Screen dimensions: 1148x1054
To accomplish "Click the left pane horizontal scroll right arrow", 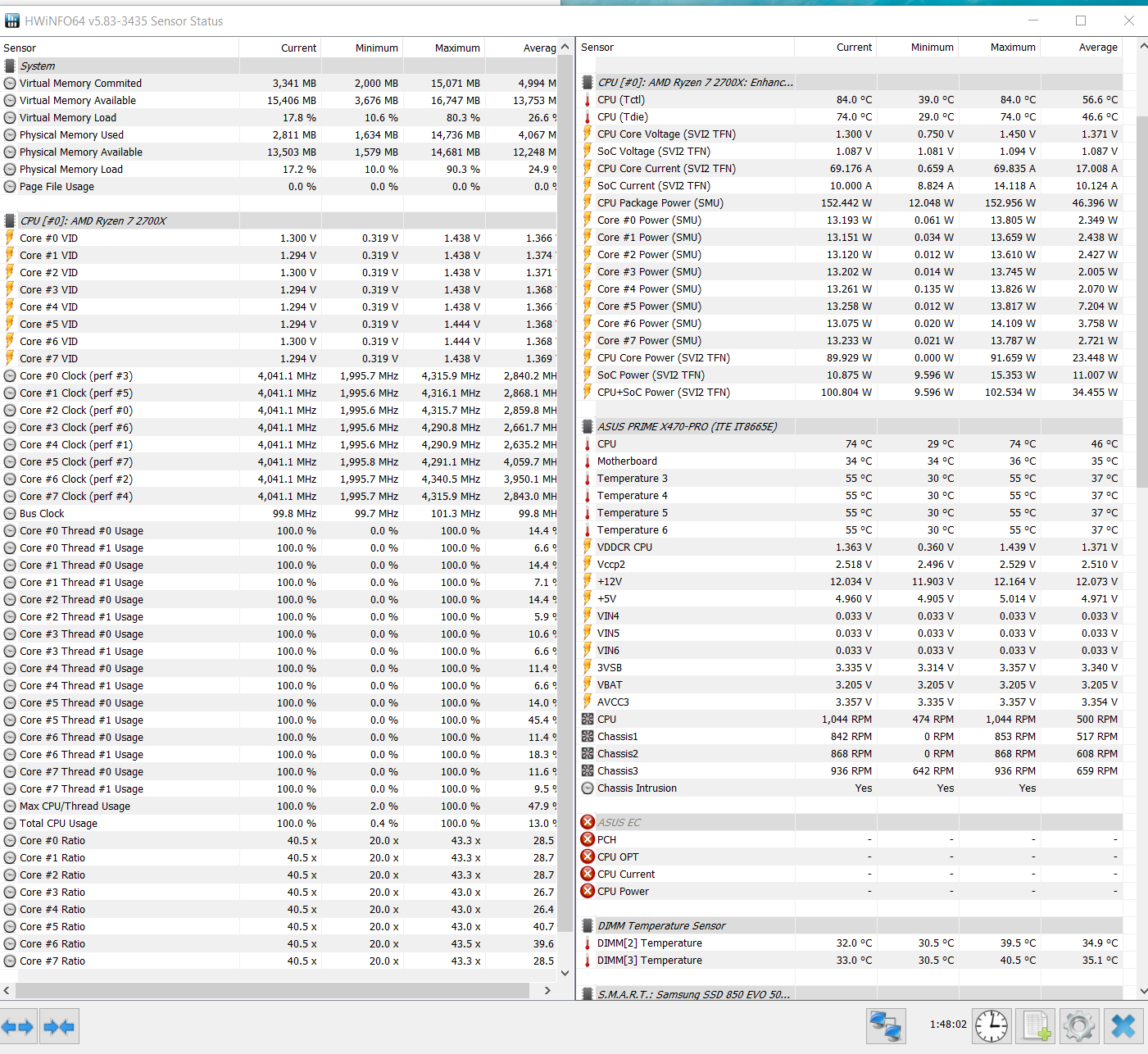I will tap(547, 990).
